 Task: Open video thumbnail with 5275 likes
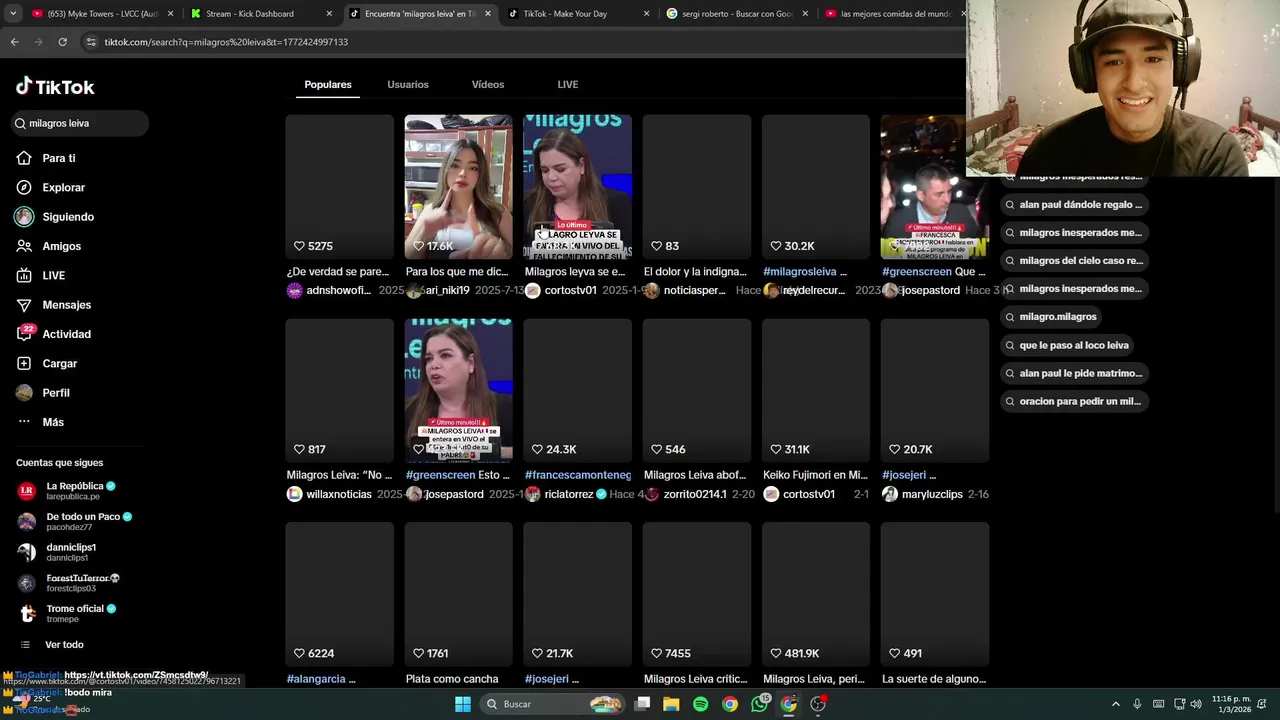[x=339, y=187]
